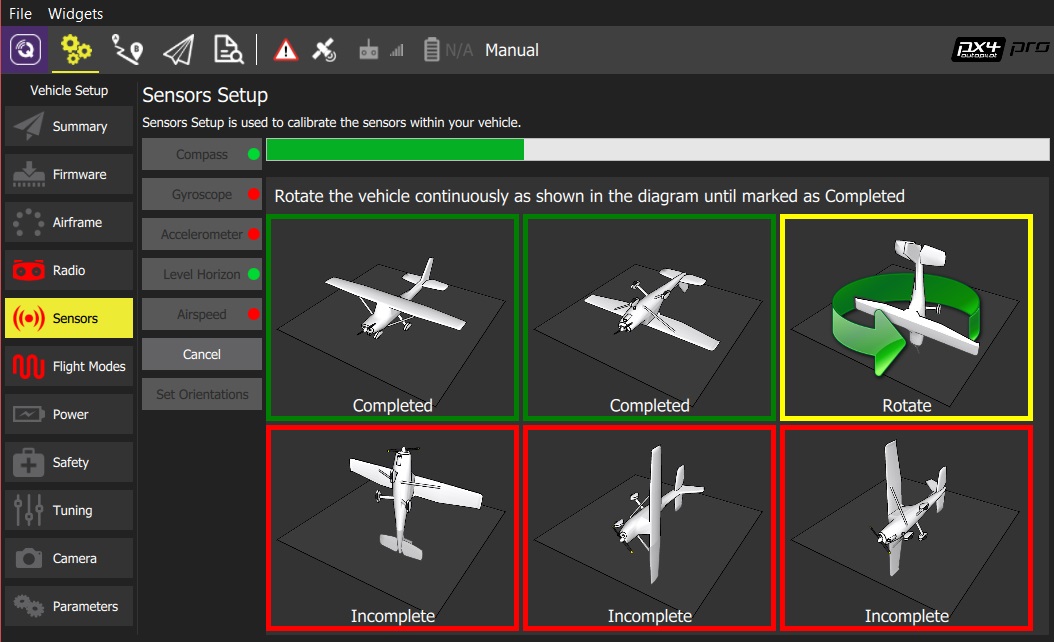
Task: Click the green calibration progress bar
Action: coord(394,149)
